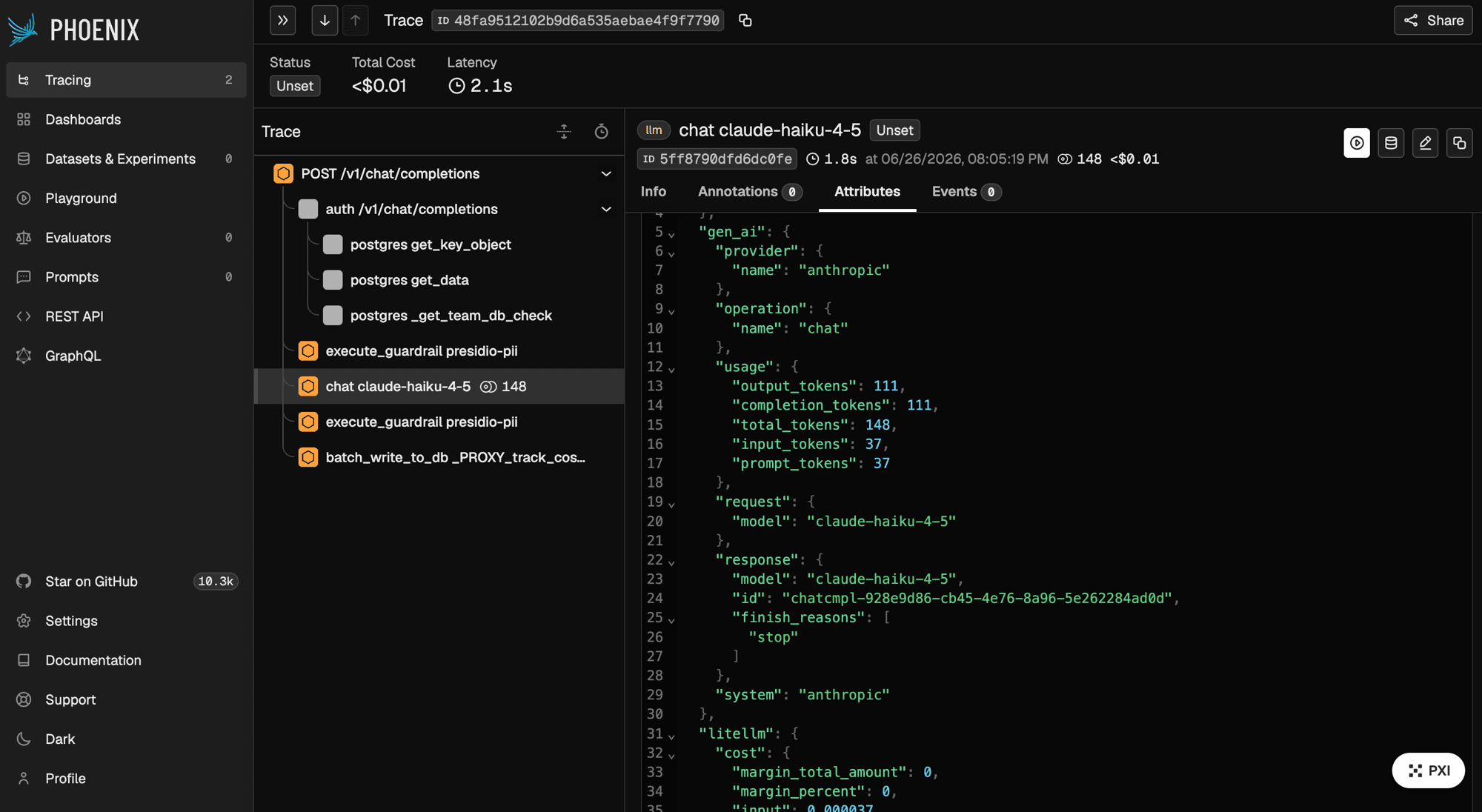Click the collapse-all spans icon in Trace header
The image size is (1482, 812).
point(564,131)
